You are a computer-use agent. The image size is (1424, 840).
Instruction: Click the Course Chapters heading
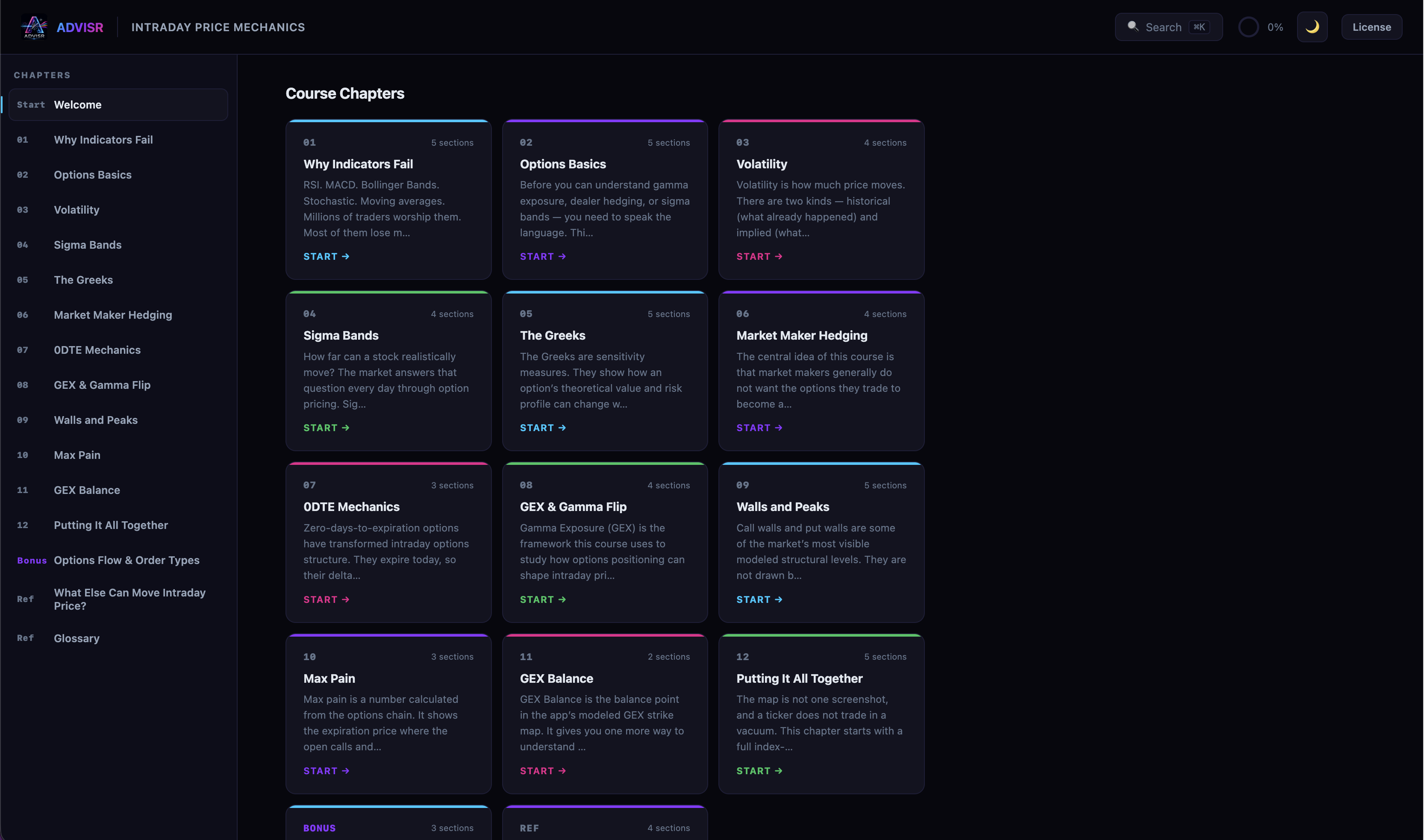pos(345,94)
